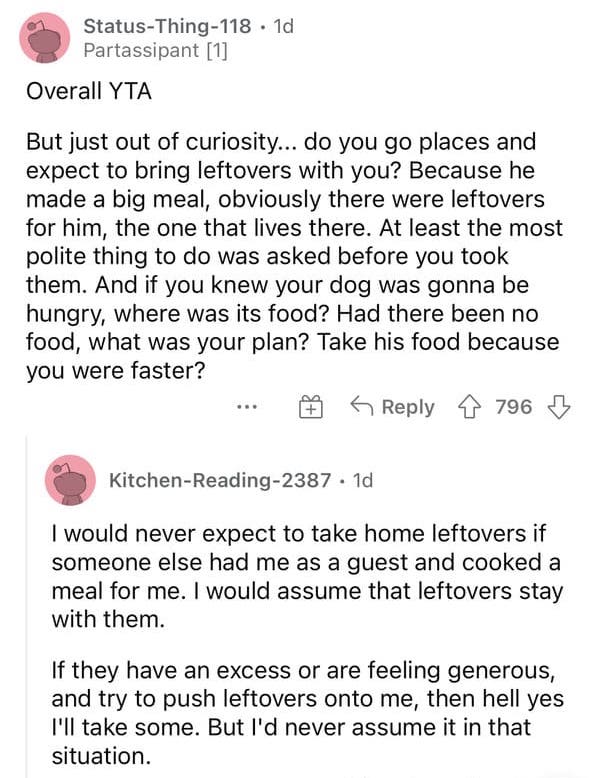Click the Reply text label

coord(408,407)
